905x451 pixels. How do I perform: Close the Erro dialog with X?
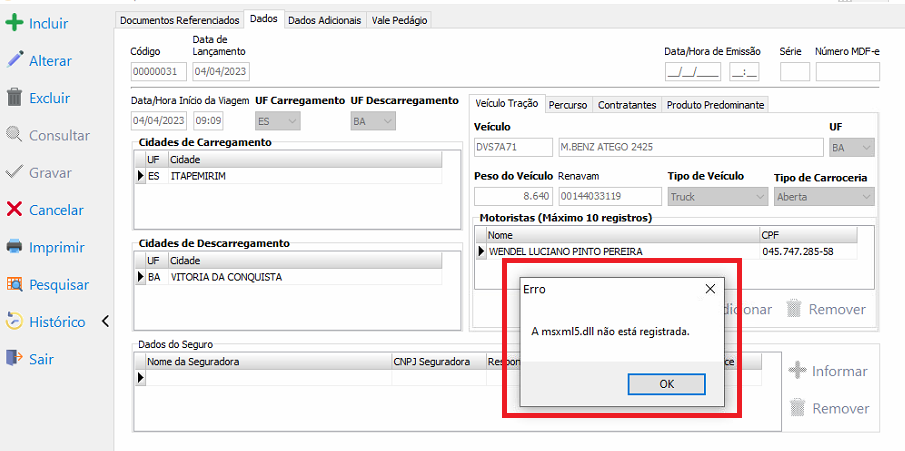point(710,289)
